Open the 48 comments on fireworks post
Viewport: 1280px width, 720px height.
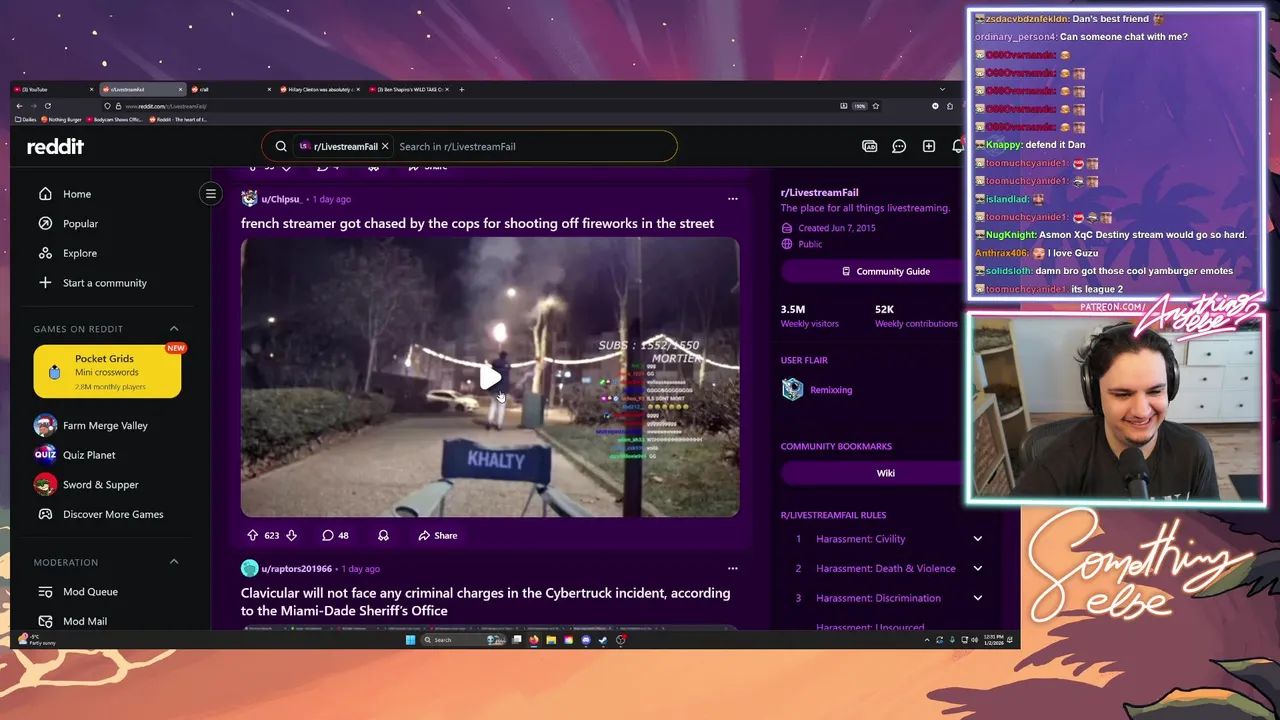(335, 535)
